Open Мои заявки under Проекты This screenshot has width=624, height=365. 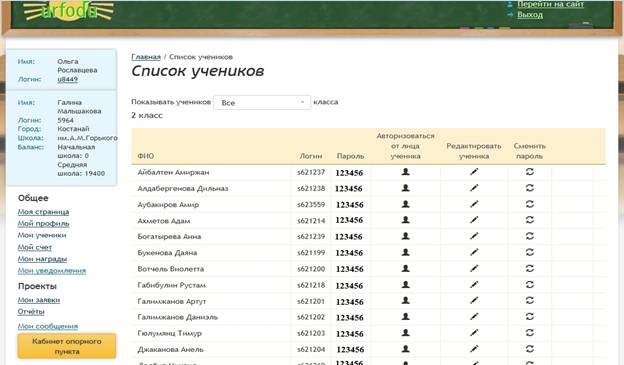click(x=39, y=300)
